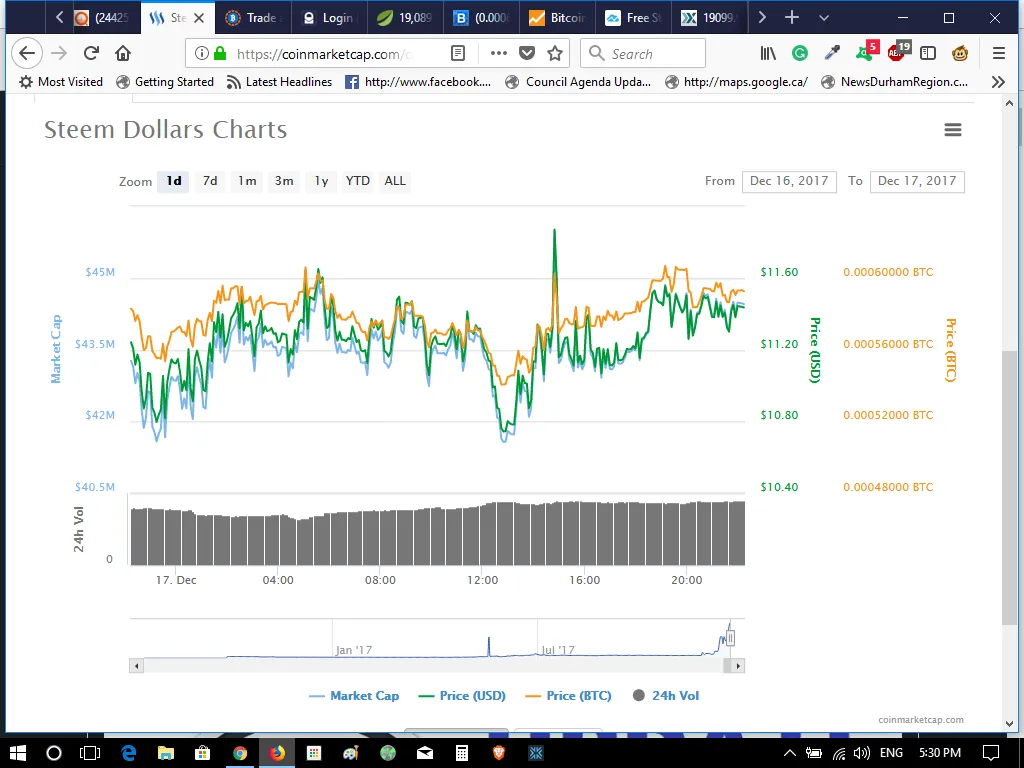Select the 3m zoom range
Screen dimensions: 1024x768
tap(283, 181)
